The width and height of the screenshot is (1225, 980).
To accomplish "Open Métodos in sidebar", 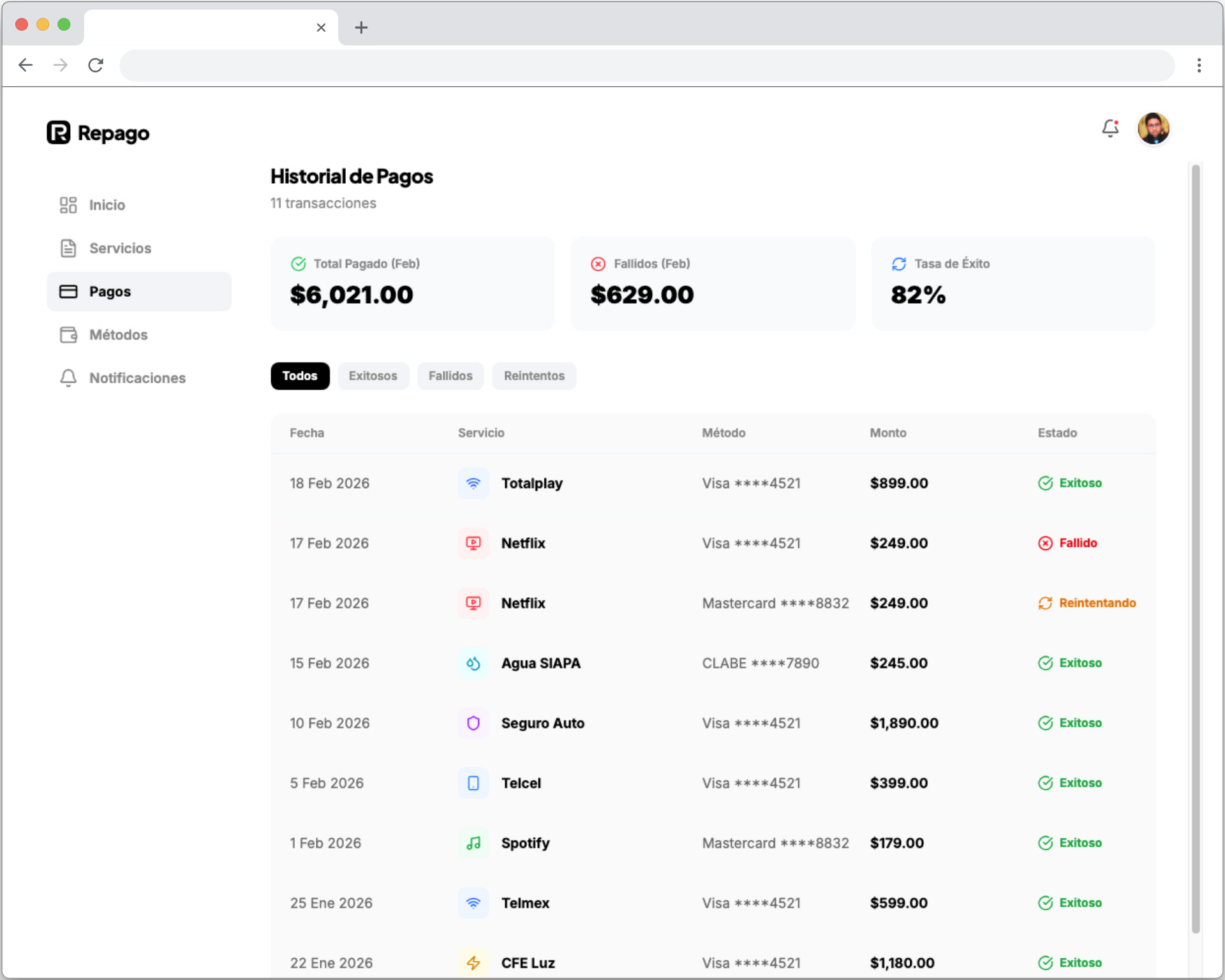I will tap(139, 335).
